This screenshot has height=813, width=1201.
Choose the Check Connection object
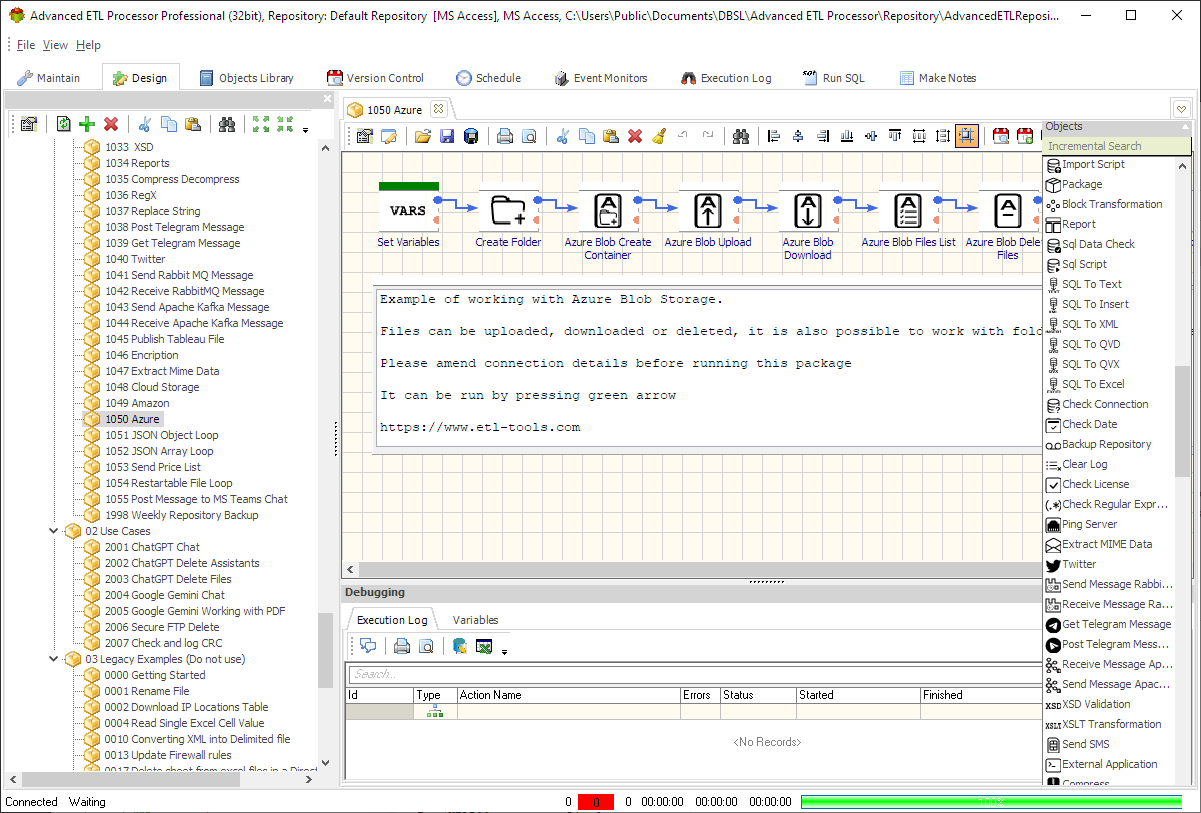click(x=1105, y=404)
